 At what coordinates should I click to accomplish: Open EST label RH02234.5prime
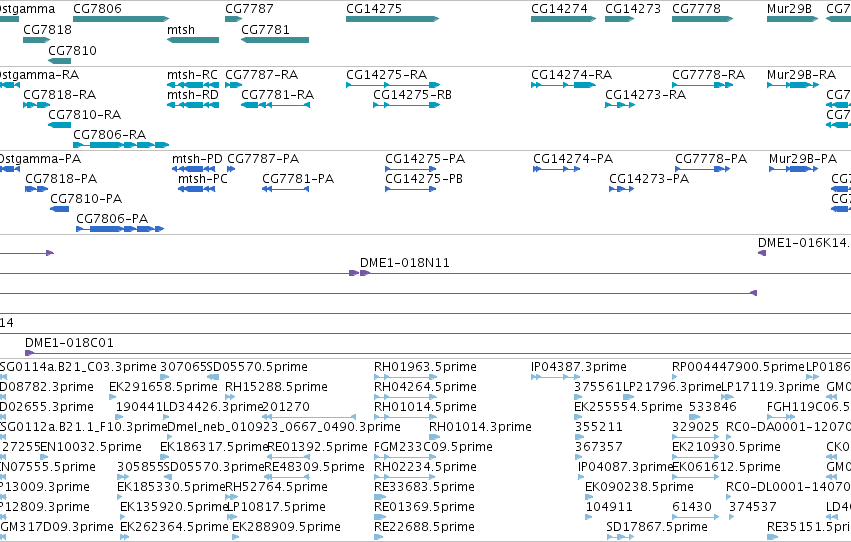426,467
